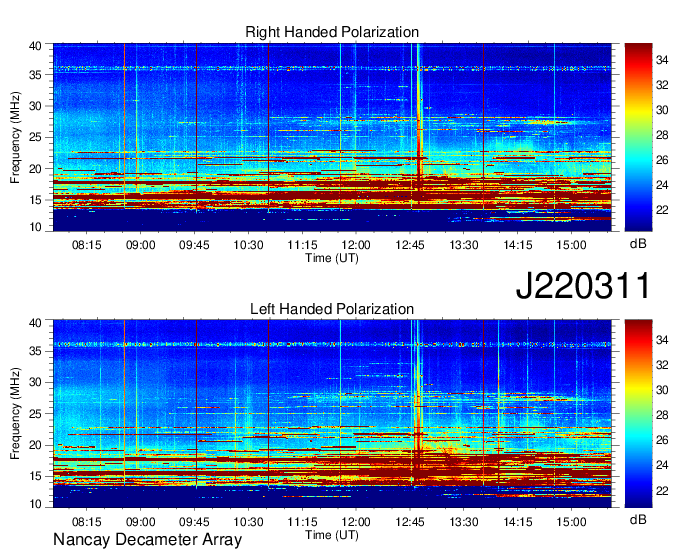The width and height of the screenshot is (680, 552).
Task: Click the 28 dB value on the upper colorbar
Action: click(662, 135)
